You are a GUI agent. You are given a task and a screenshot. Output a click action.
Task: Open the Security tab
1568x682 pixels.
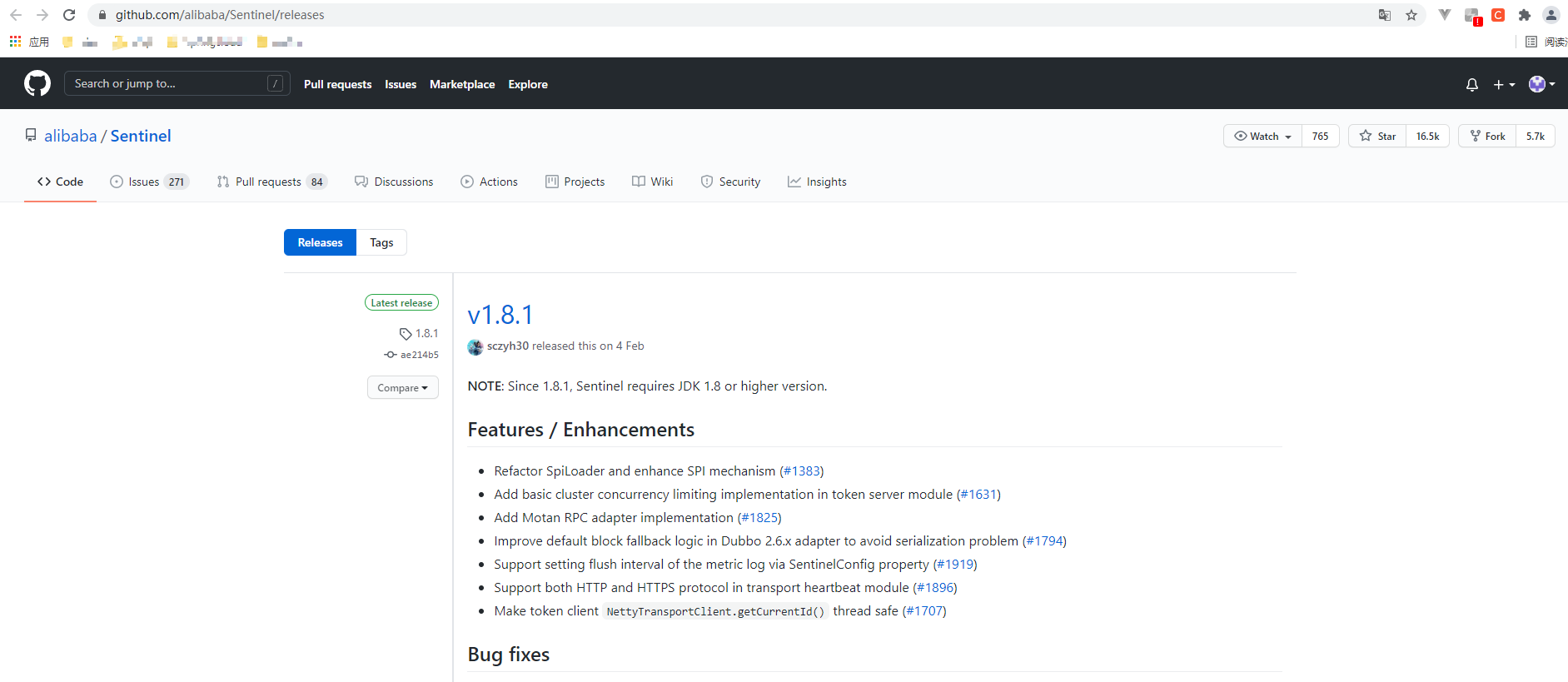(730, 182)
